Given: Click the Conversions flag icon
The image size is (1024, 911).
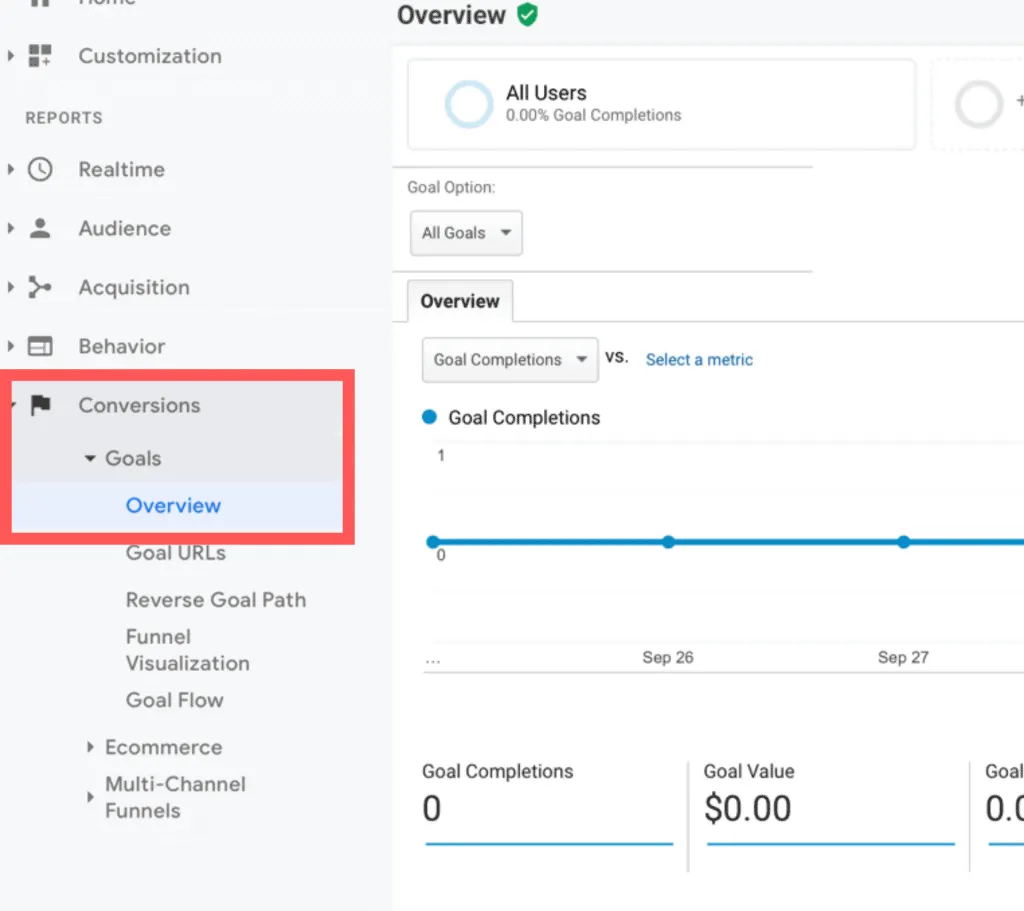Looking at the screenshot, I should tap(40, 406).
